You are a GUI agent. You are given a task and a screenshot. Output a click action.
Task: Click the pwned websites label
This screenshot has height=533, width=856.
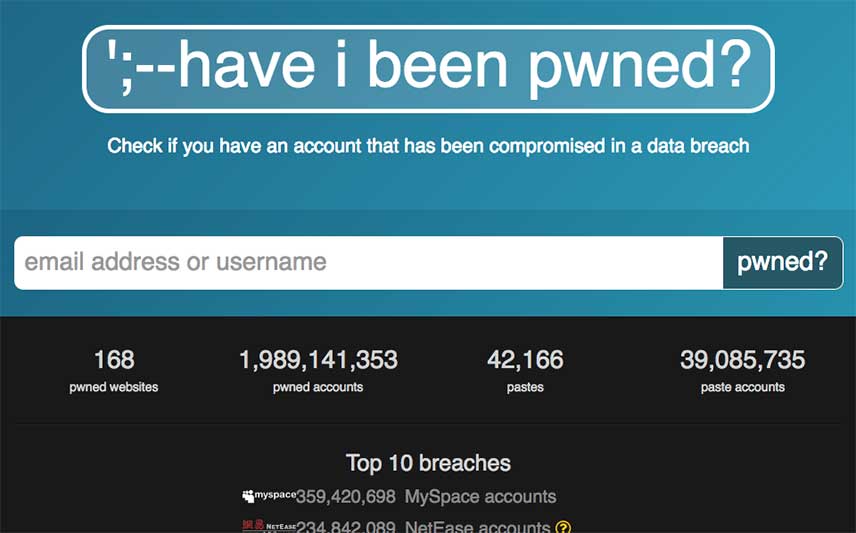tap(114, 387)
